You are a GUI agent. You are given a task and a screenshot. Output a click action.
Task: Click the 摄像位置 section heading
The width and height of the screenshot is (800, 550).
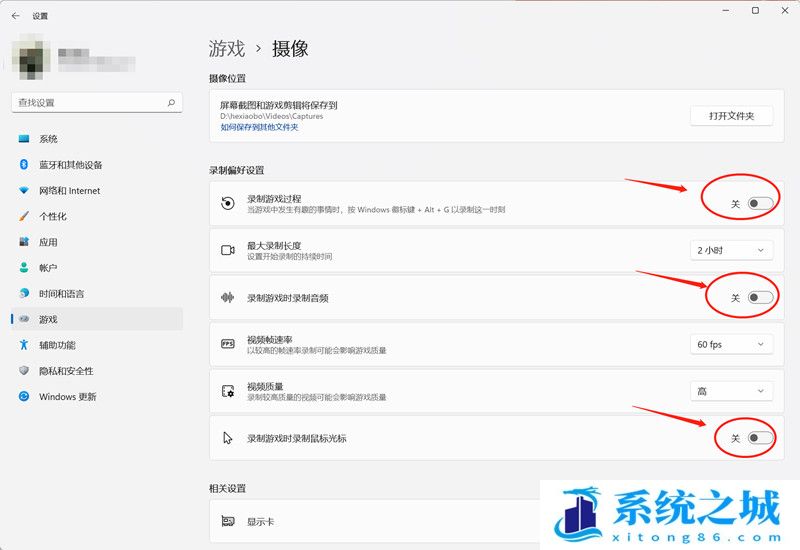click(227, 78)
